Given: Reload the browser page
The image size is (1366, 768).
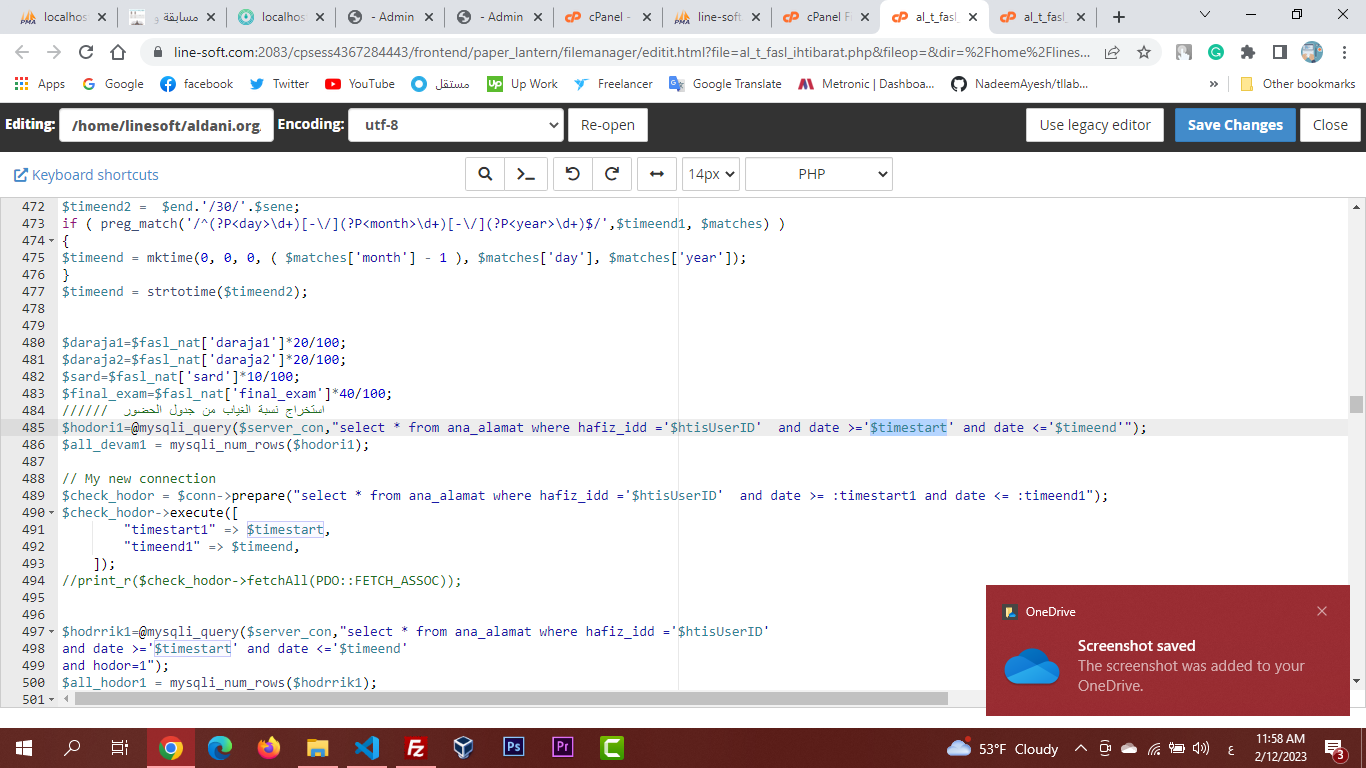Looking at the screenshot, I should [86, 52].
